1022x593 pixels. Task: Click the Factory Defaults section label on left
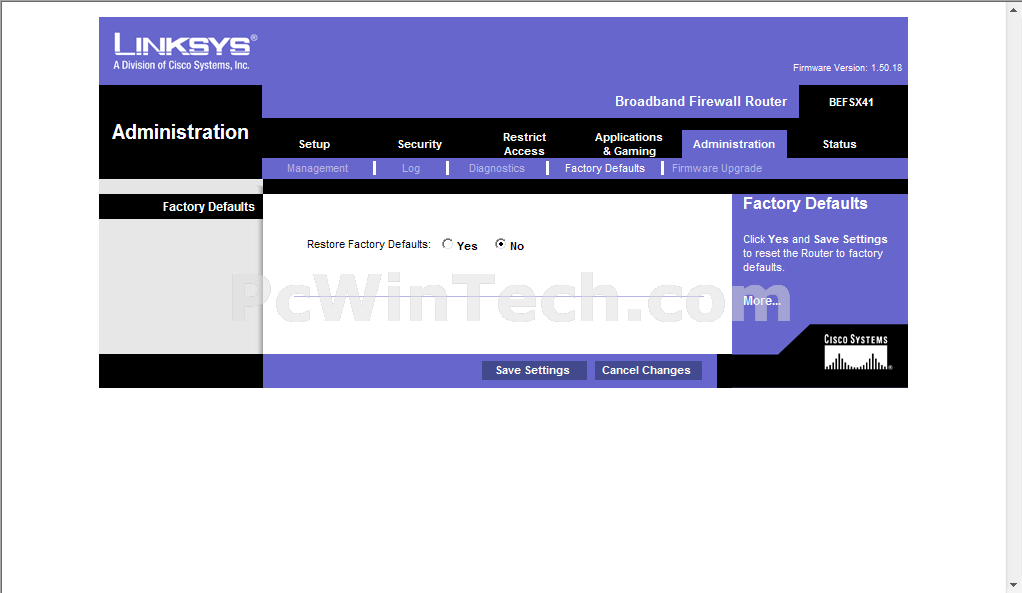click(x=209, y=207)
